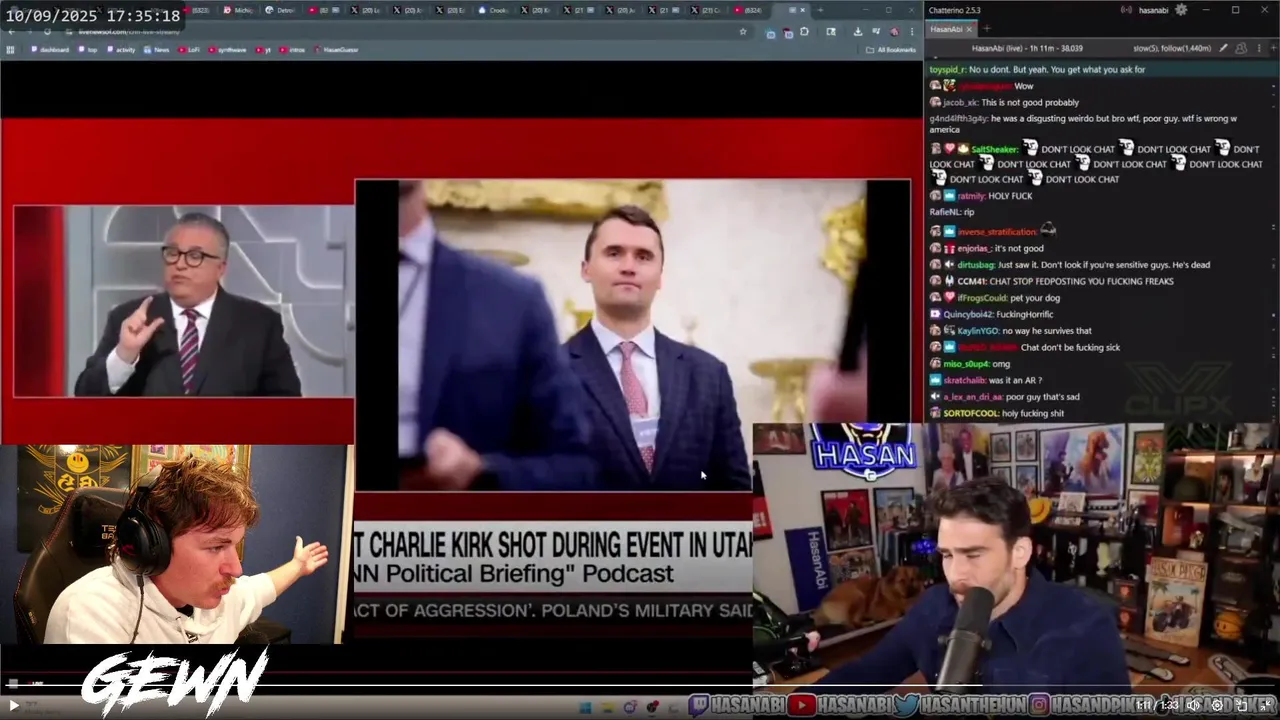This screenshot has height=720, width=1280.
Task: Open the intros bookmark
Action: pyautogui.click(x=293, y=49)
